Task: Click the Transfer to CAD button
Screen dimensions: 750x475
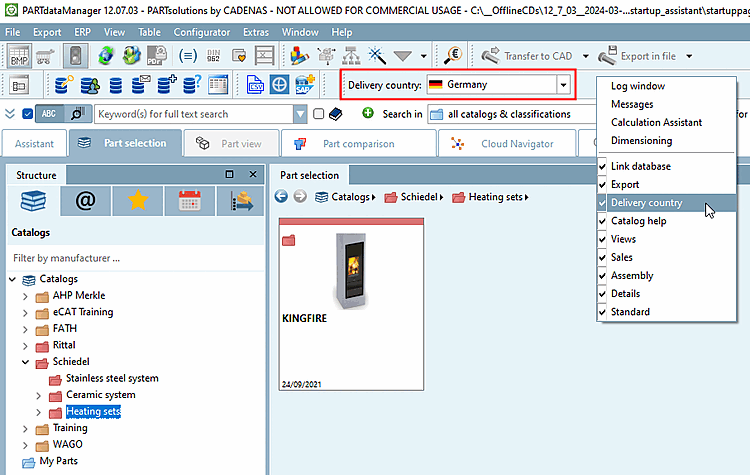Action: [x=527, y=56]
